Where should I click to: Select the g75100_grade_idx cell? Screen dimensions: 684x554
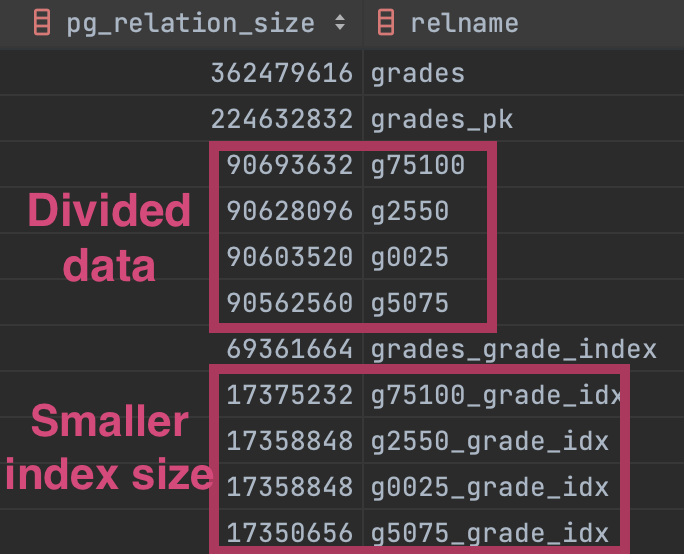pyautogui.click(x=493, y=395)
